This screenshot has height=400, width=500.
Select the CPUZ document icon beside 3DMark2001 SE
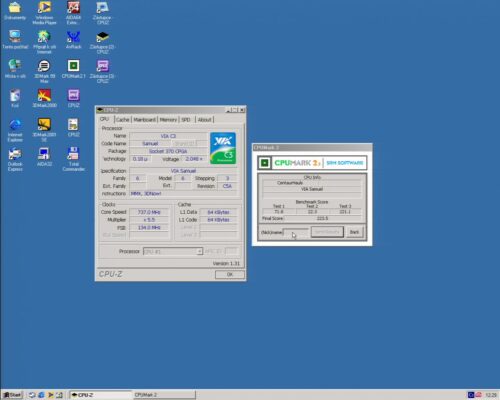click(x=73, y=127)
